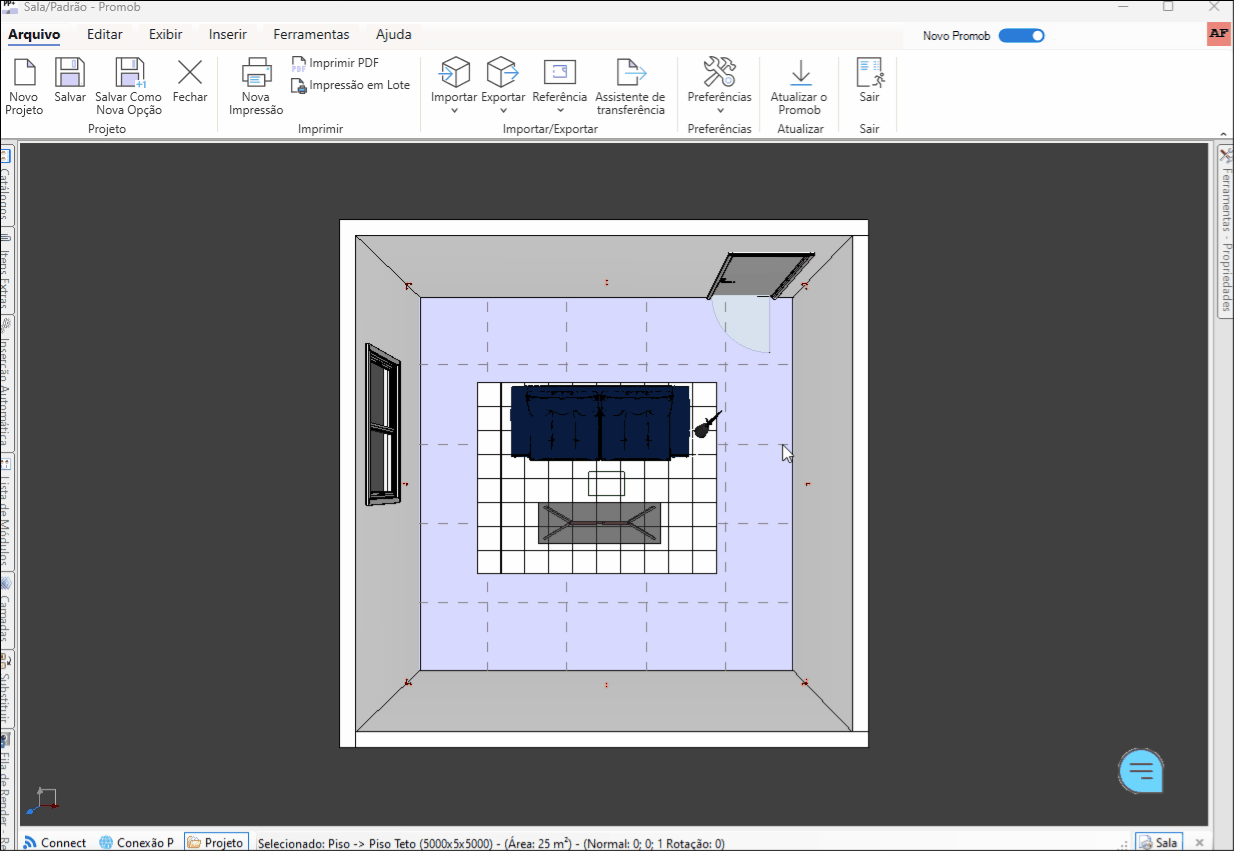Screen dimensions: 1234x851
Task: Select the coffee table on the rug
Action: (599, 523)
